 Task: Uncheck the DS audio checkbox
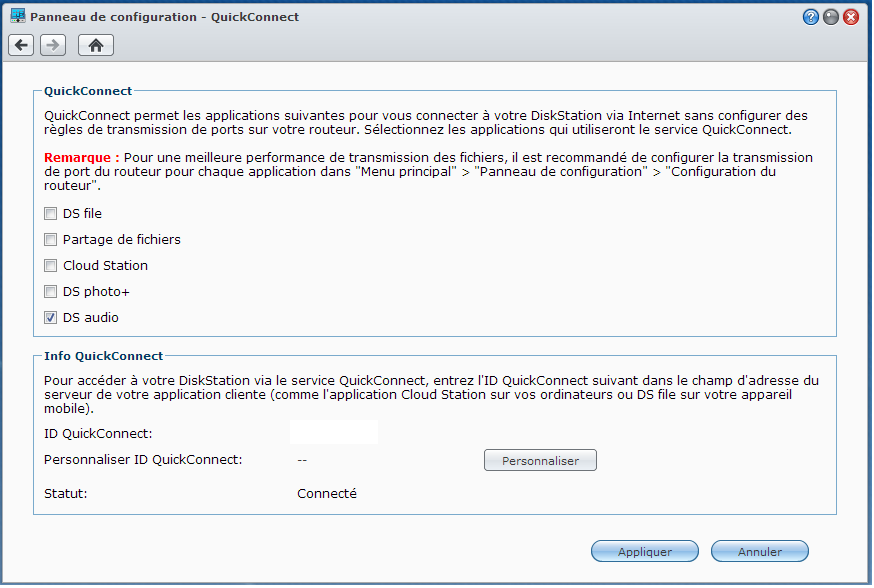(51, 318)
